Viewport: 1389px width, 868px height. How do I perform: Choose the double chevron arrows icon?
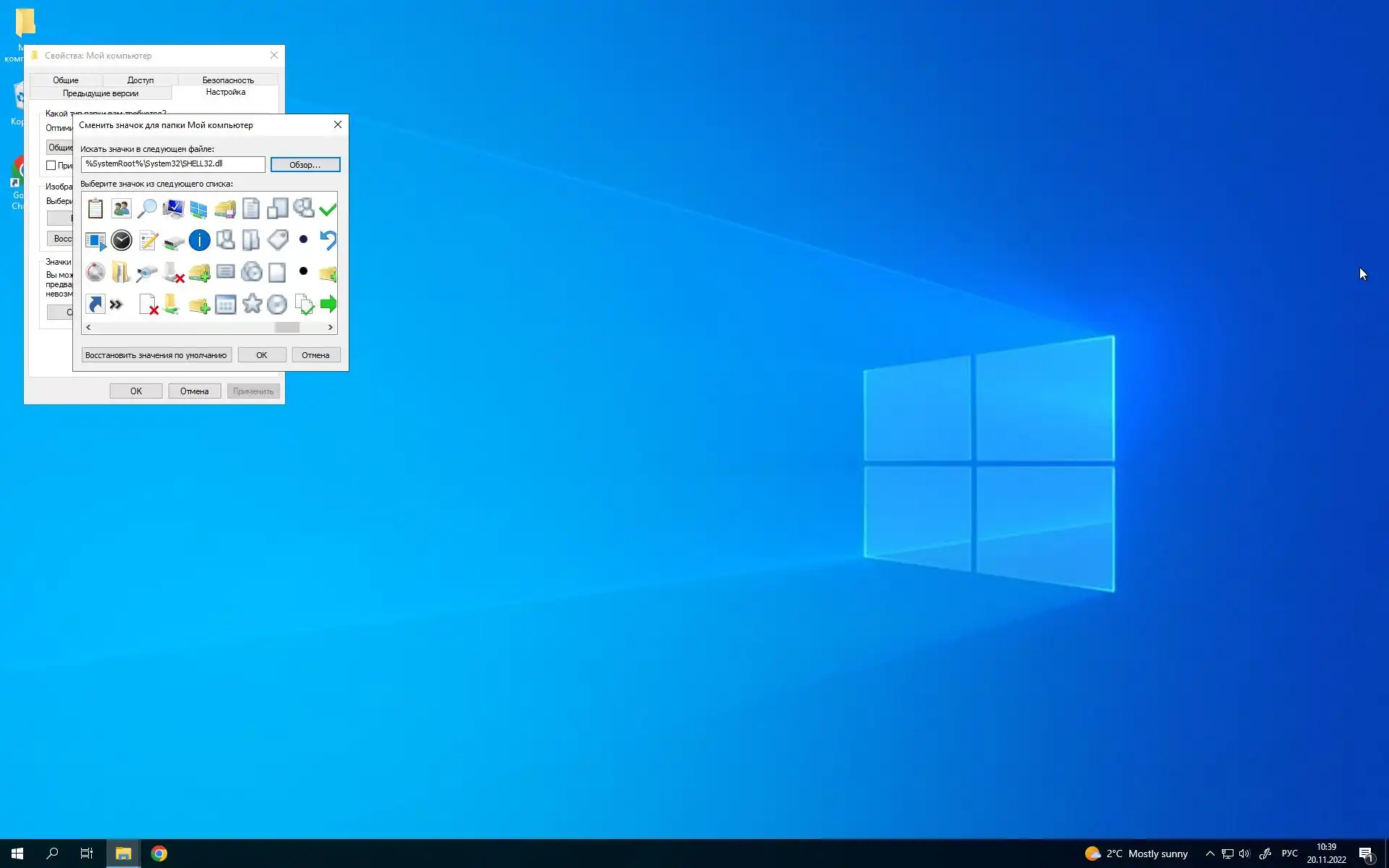[116, 305]
